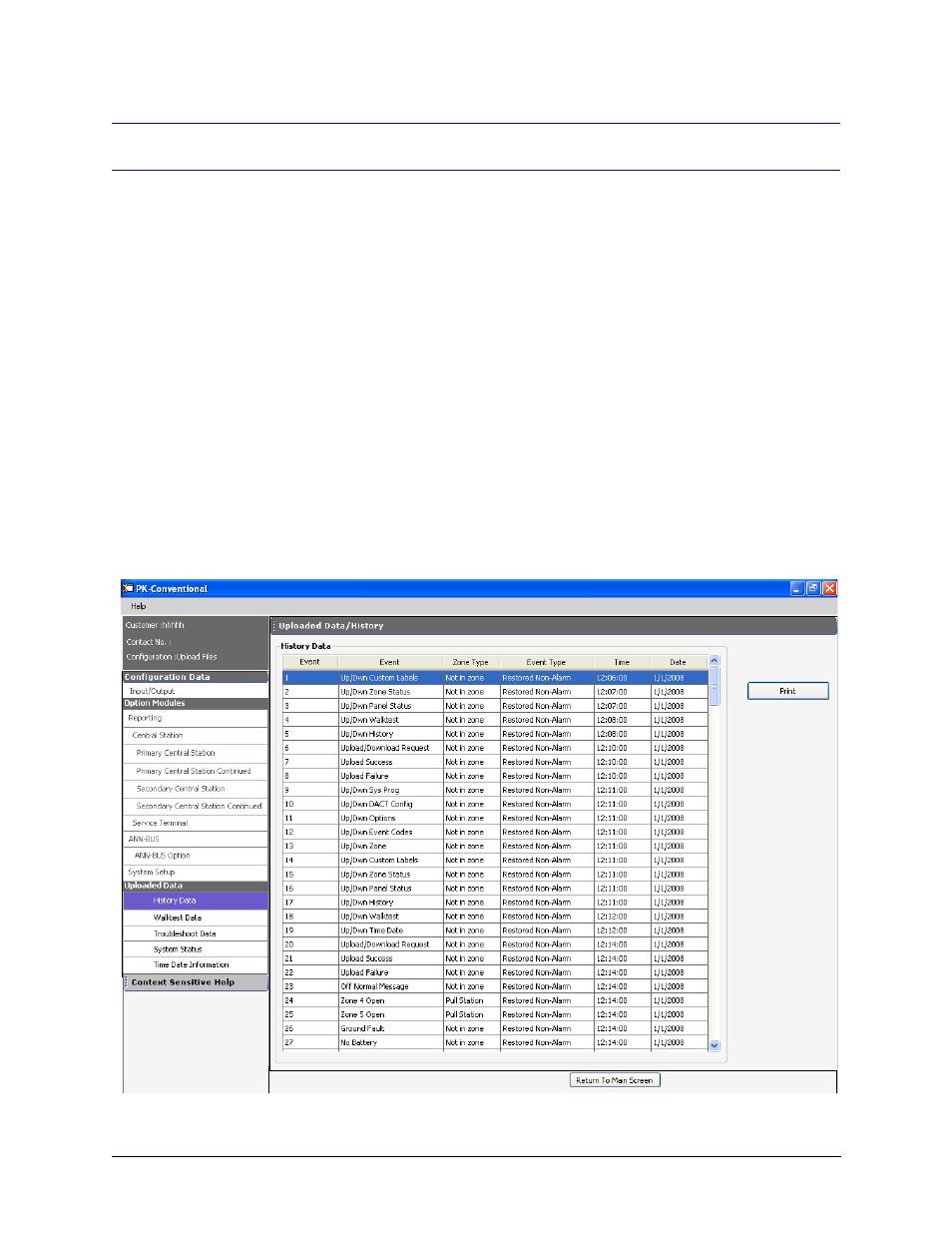Click the history table scroll down arrow
The image size is (952, 1233).
tap(714, 1045)
